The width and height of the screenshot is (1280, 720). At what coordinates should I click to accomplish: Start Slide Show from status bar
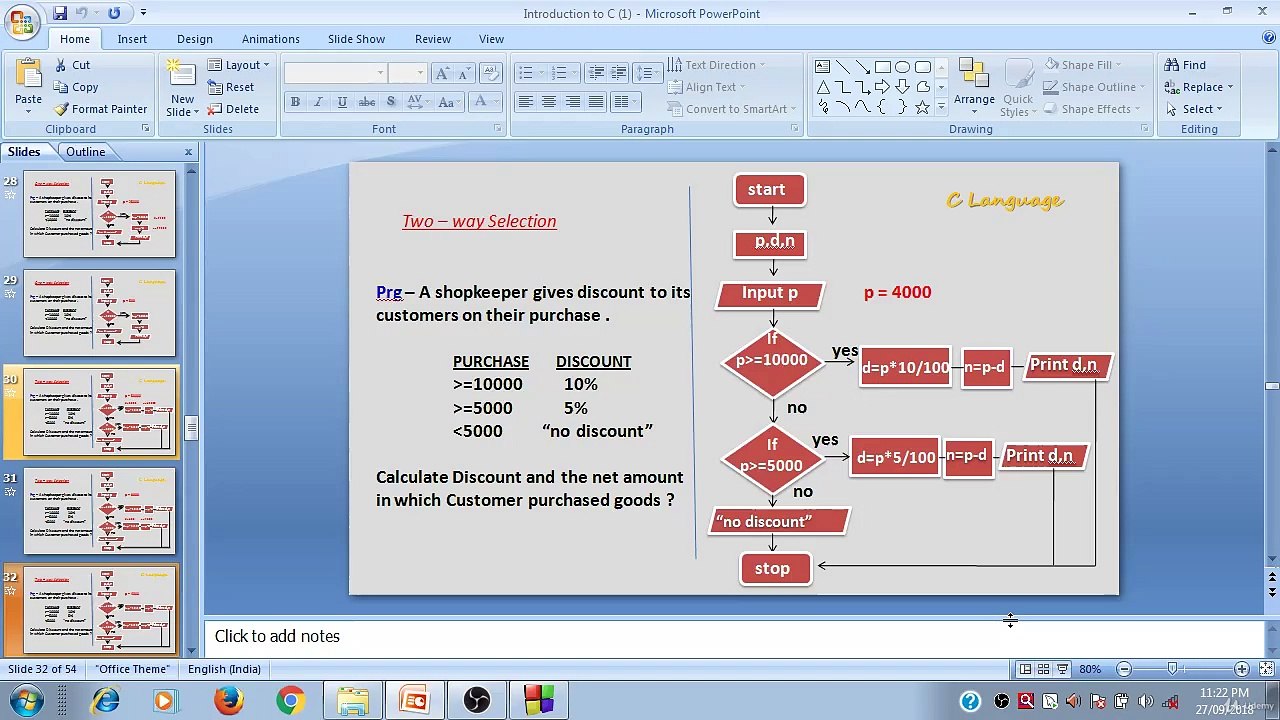[x=1062, y=669]
